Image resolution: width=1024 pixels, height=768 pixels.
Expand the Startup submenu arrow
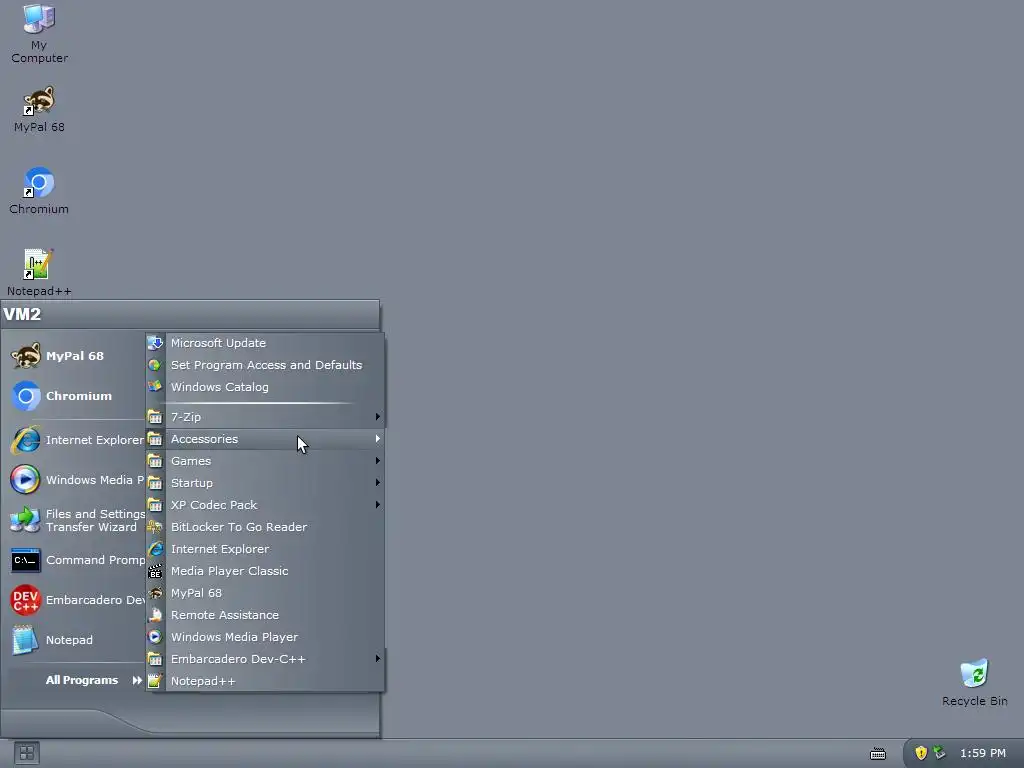pyautogui.click(x=377, y=483)
